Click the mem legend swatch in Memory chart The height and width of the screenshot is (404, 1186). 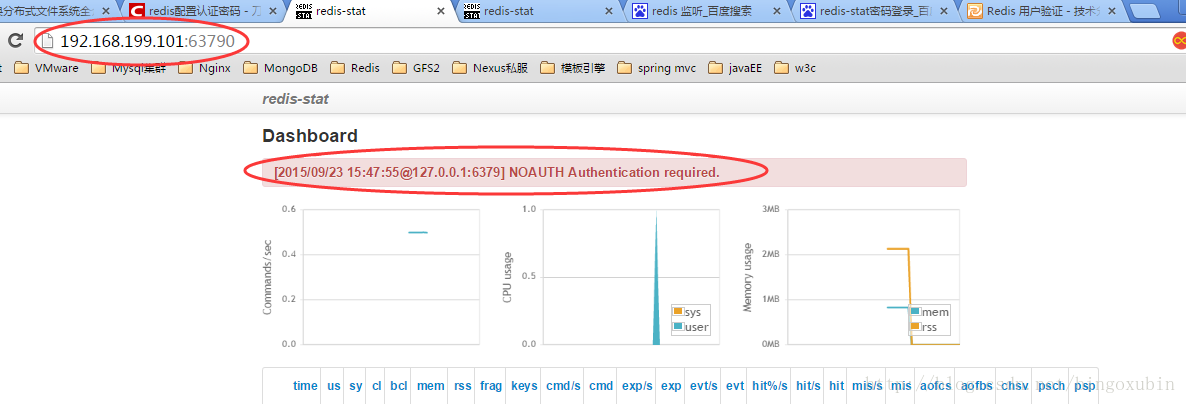916,312
